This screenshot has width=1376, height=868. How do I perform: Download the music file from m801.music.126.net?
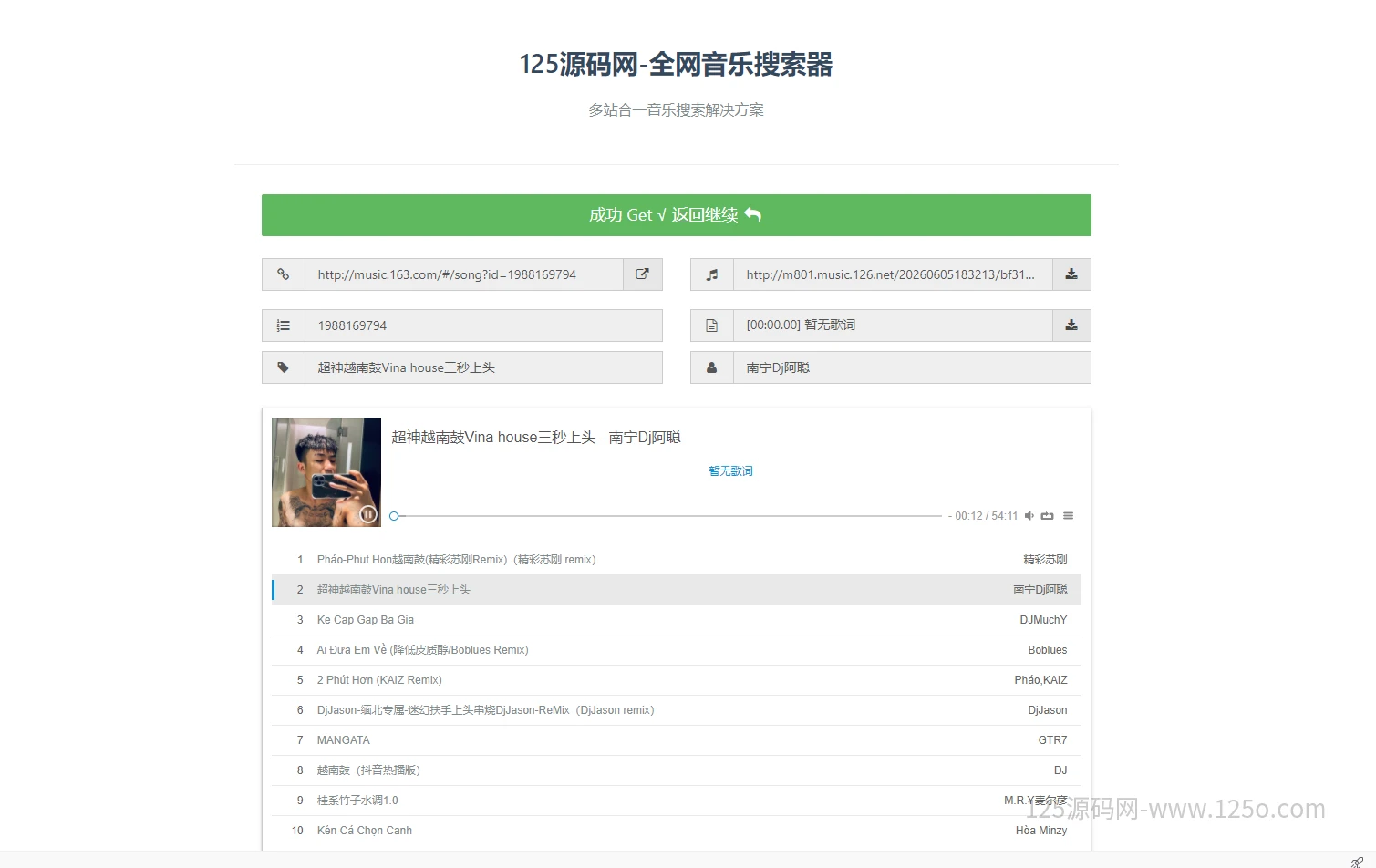[x=1071, y=274]
